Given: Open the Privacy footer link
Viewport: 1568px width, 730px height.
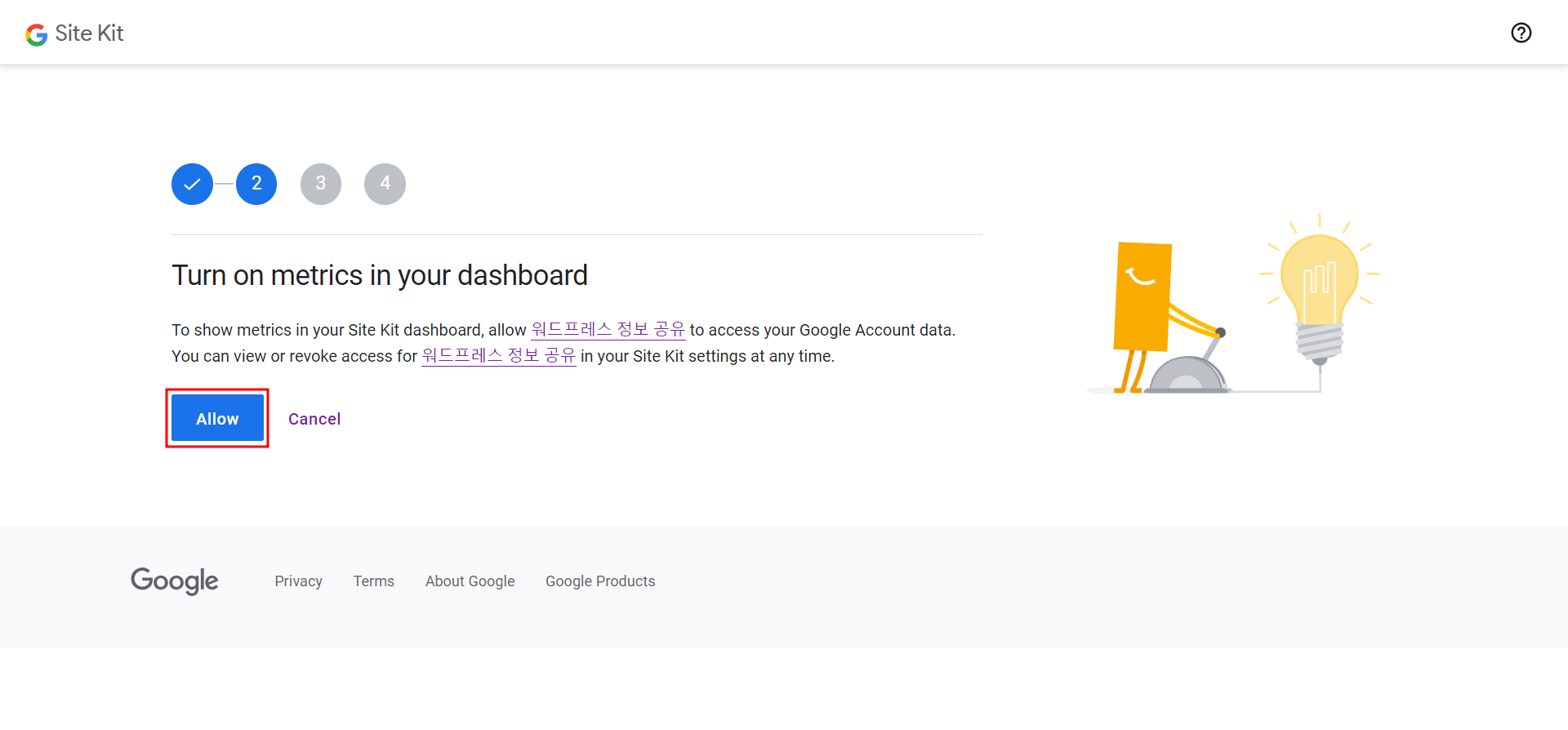Looking at the screenshot, I should [298, 581].
